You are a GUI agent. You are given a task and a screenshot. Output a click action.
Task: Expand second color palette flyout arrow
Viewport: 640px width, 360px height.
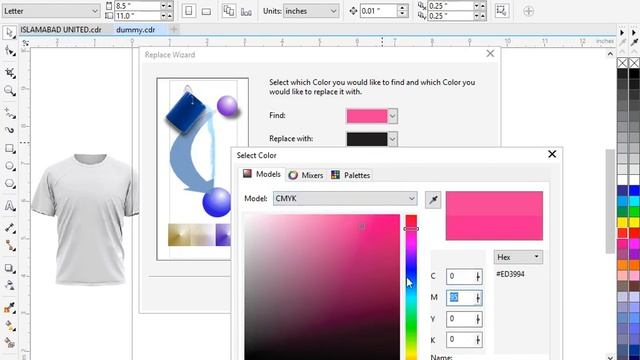[x=633, y=32]
